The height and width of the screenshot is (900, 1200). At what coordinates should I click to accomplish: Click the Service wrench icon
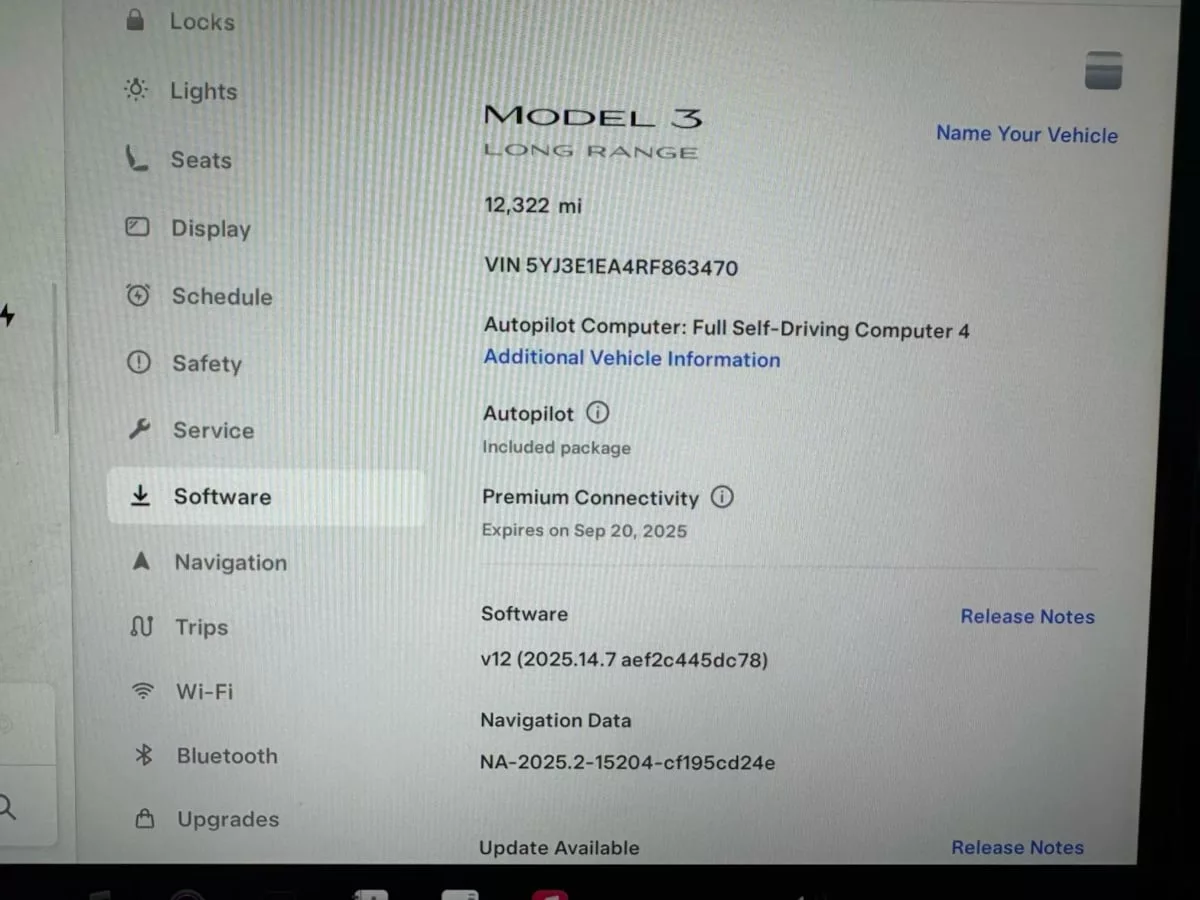139,430
